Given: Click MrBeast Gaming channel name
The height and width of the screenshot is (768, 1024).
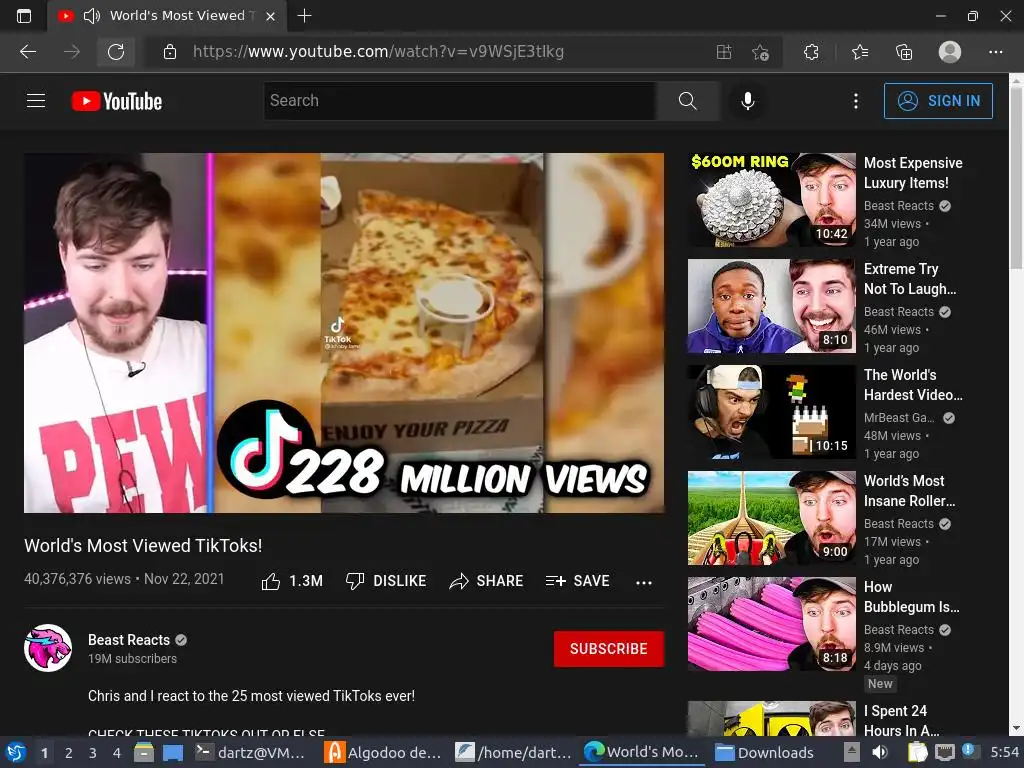Looking at the screenshot, I should pos(899,418).
